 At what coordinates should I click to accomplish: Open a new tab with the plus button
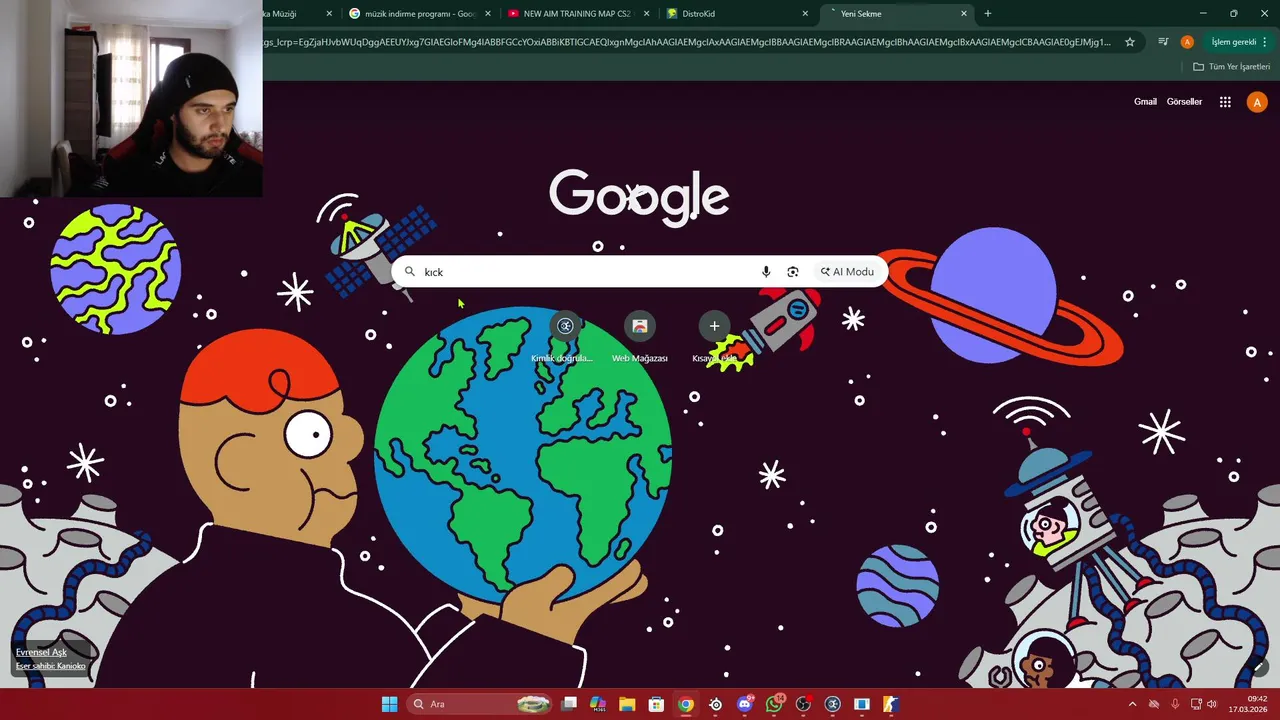tap(988, 14)
